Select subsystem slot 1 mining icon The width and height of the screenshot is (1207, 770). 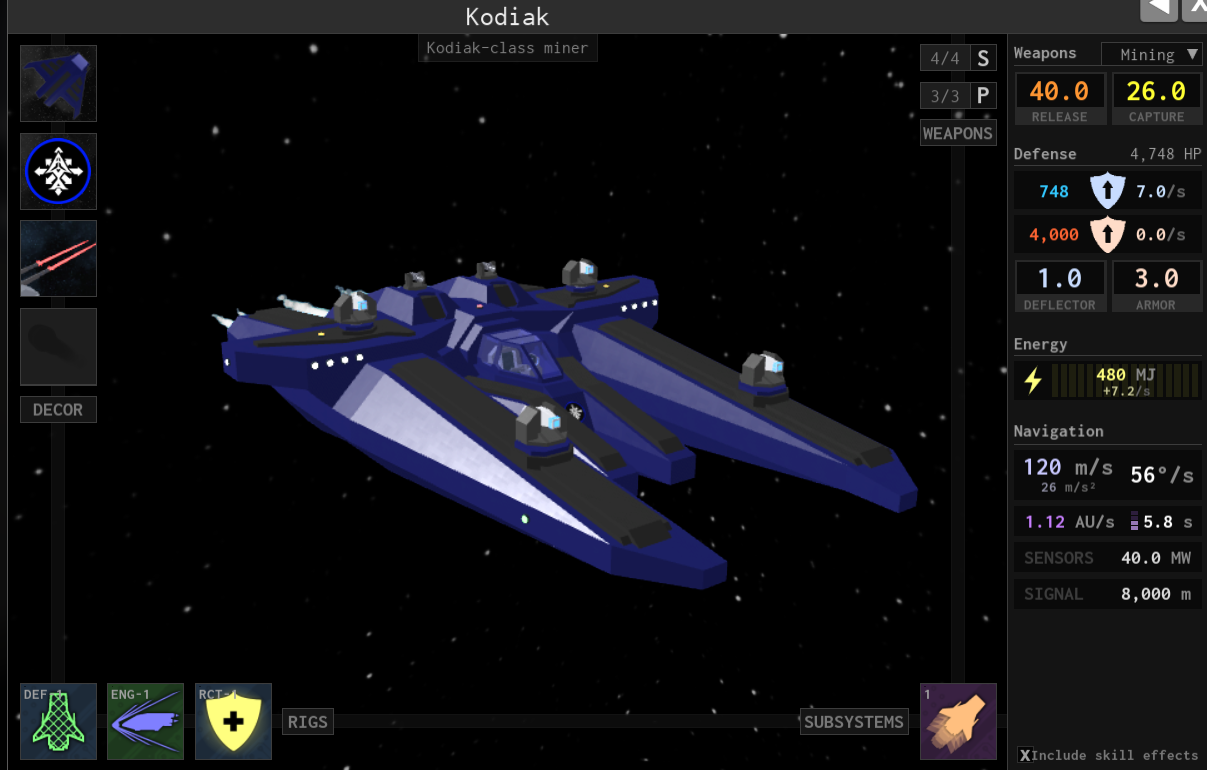pyautogui.click(x=958, y=721)
